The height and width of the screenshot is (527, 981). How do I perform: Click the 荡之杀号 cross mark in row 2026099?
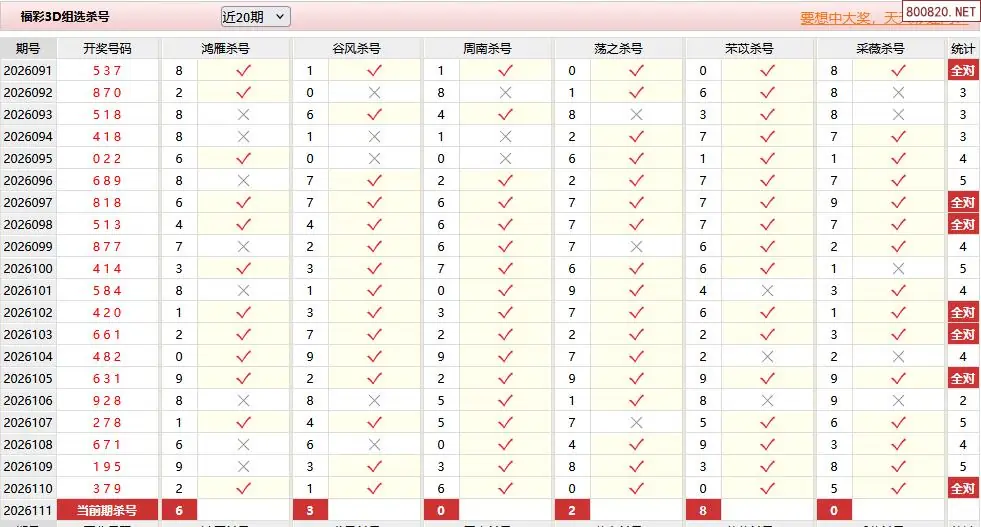tap(636, 246)
